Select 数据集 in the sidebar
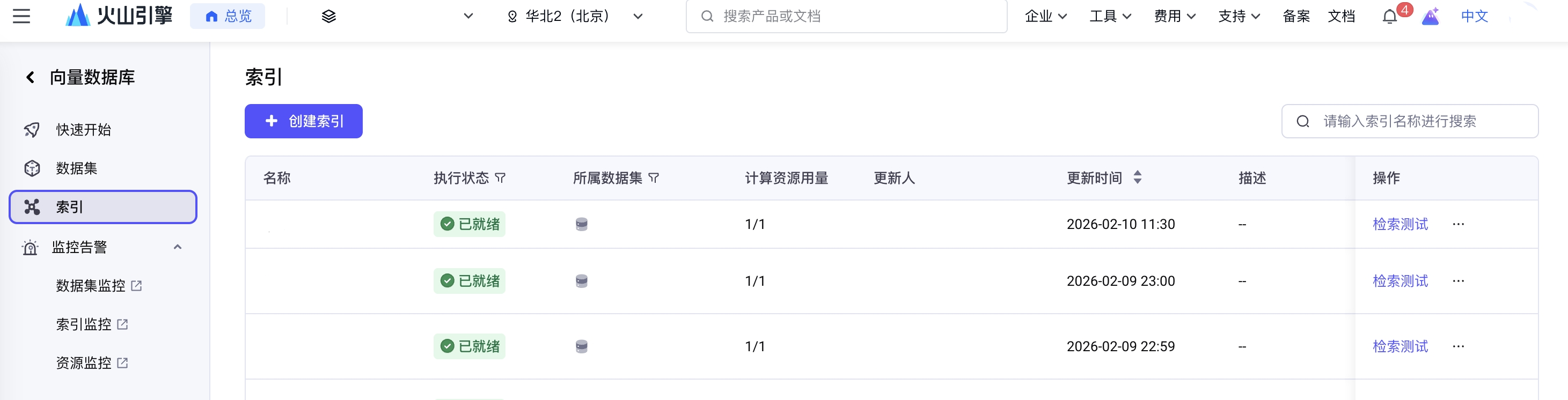Screen dimensions: 1568x400 tap(77, 168)
